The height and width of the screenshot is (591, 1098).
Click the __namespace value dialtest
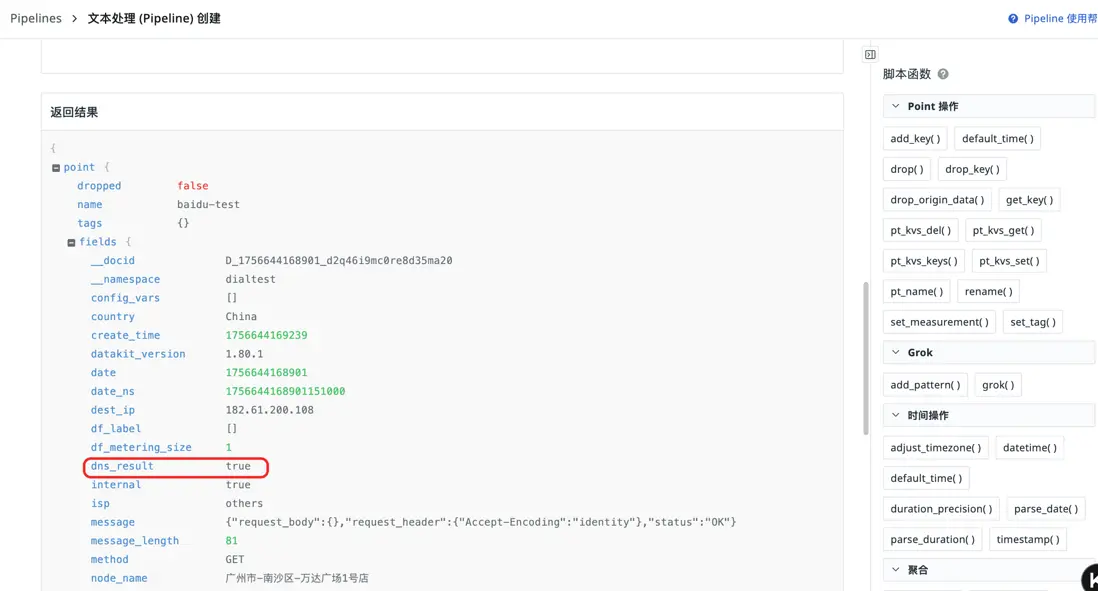250,279
